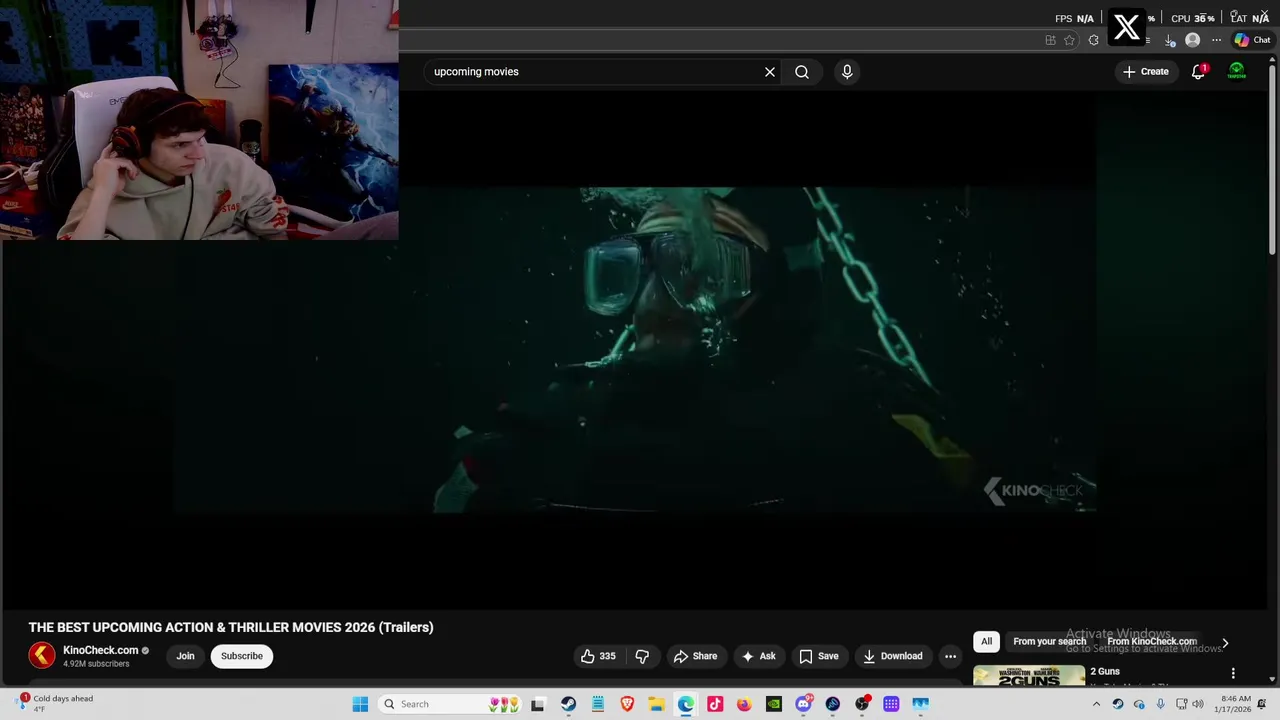Open Steam from the taskbar

pyautogui.click(x=568, y=704)
